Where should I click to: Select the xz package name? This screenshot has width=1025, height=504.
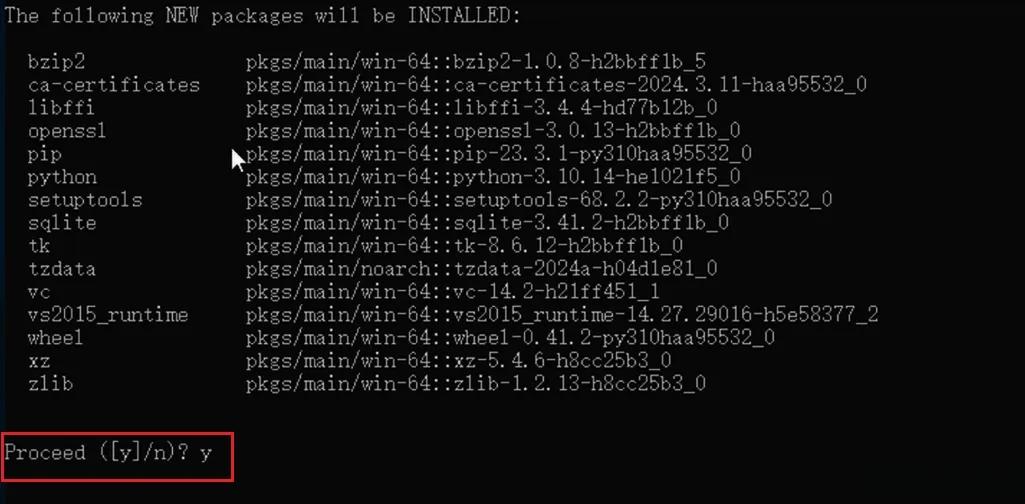tap(39, 361)
